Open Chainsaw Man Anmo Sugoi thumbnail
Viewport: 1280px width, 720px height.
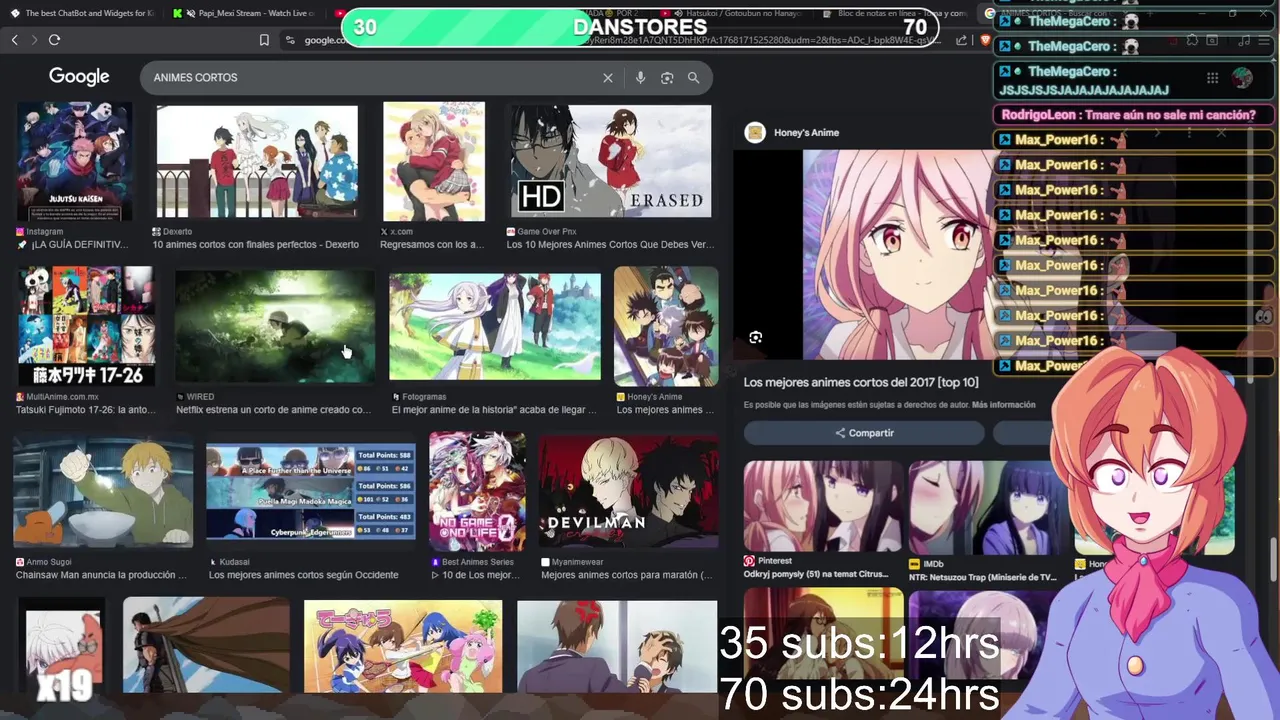point(103,491)
